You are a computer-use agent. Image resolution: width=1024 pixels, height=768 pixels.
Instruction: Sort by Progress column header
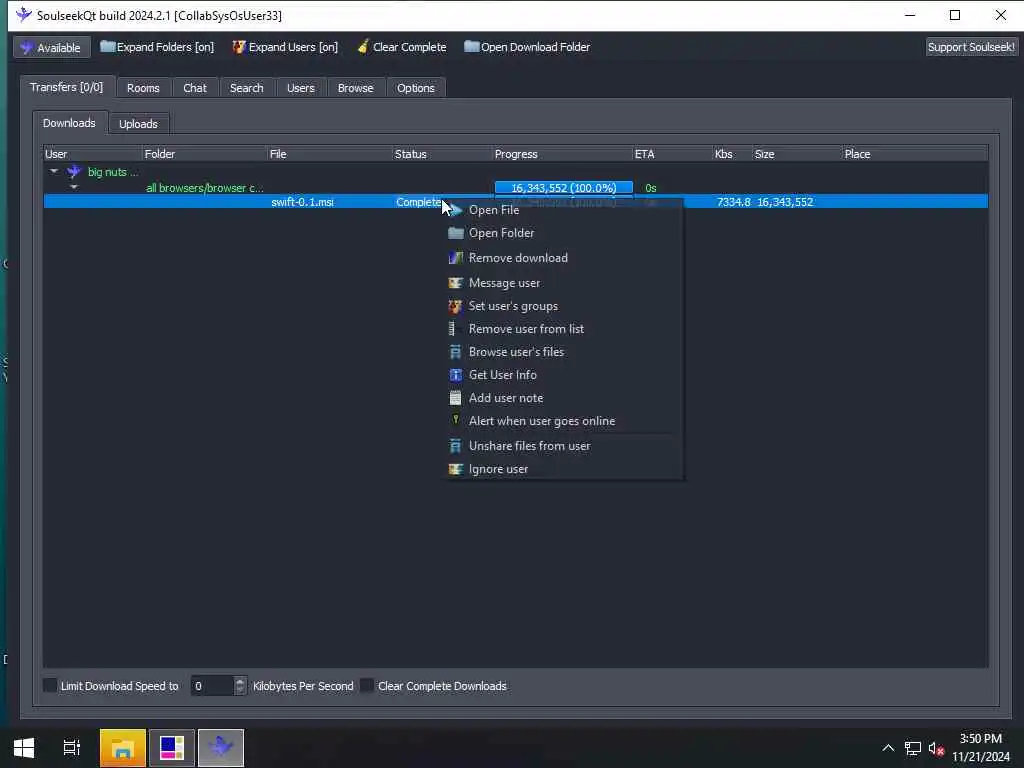(562, 154)
